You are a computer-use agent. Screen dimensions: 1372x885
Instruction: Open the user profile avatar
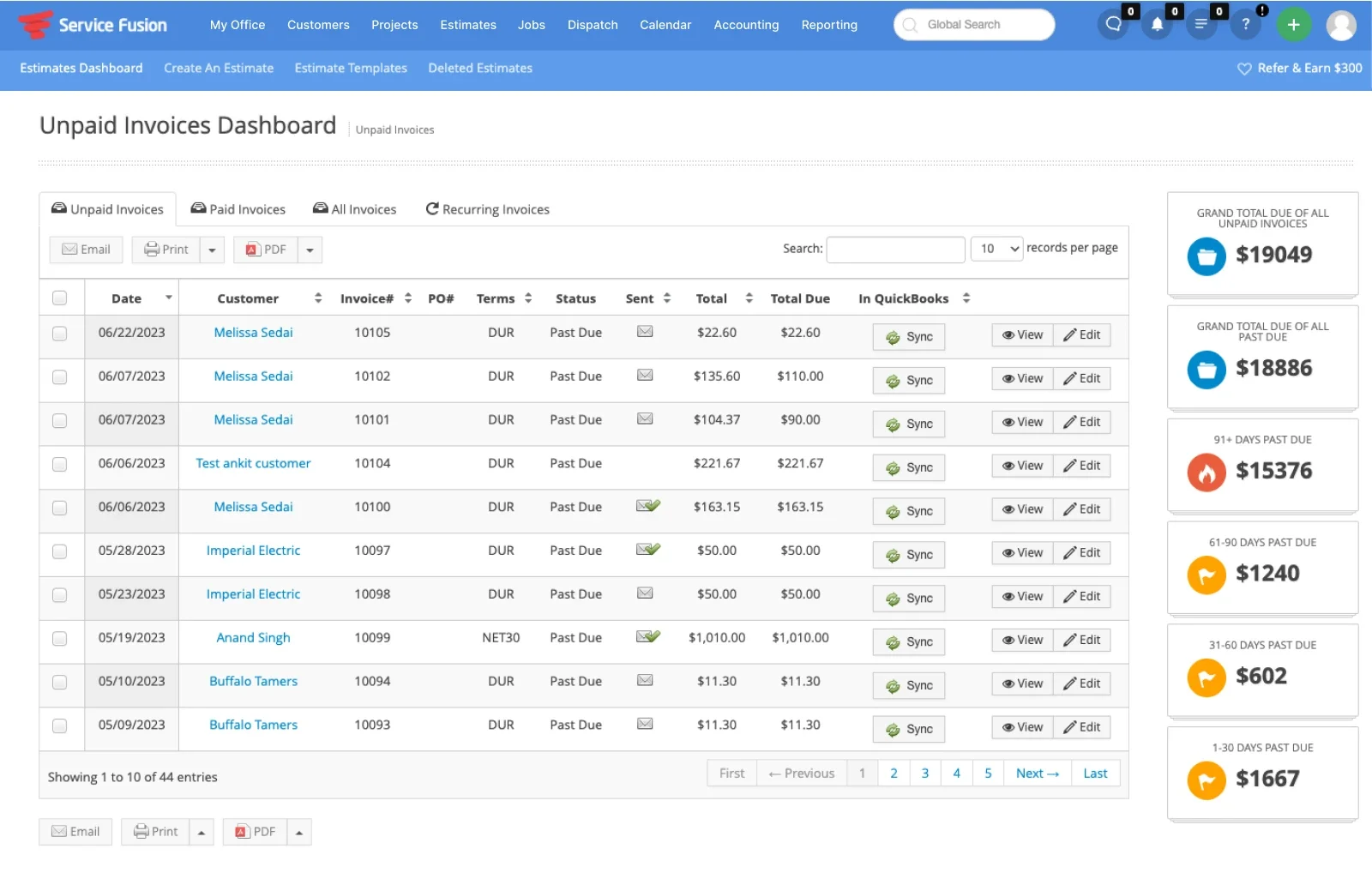(x=1341, y=25)
